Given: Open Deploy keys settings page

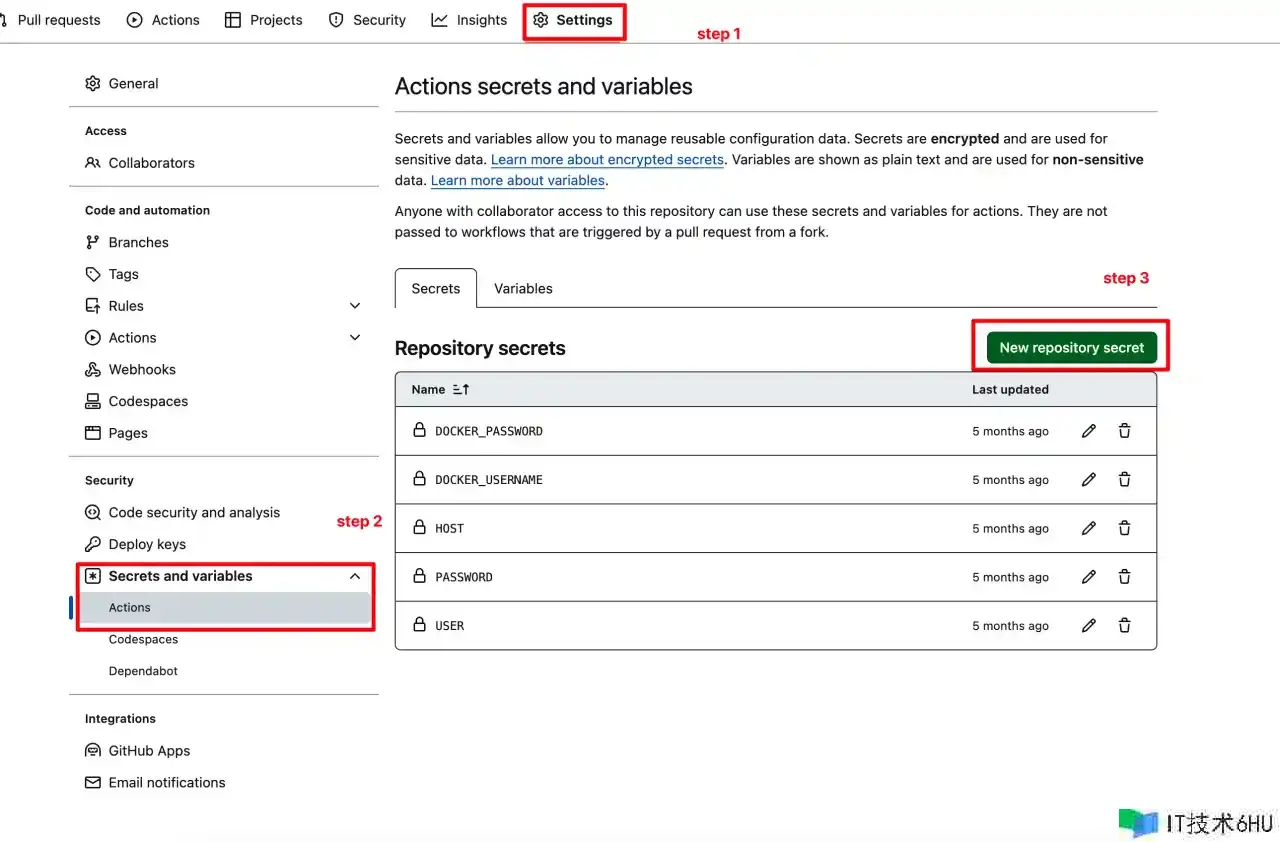Looking at the screenshot, I should click(147, 544).
